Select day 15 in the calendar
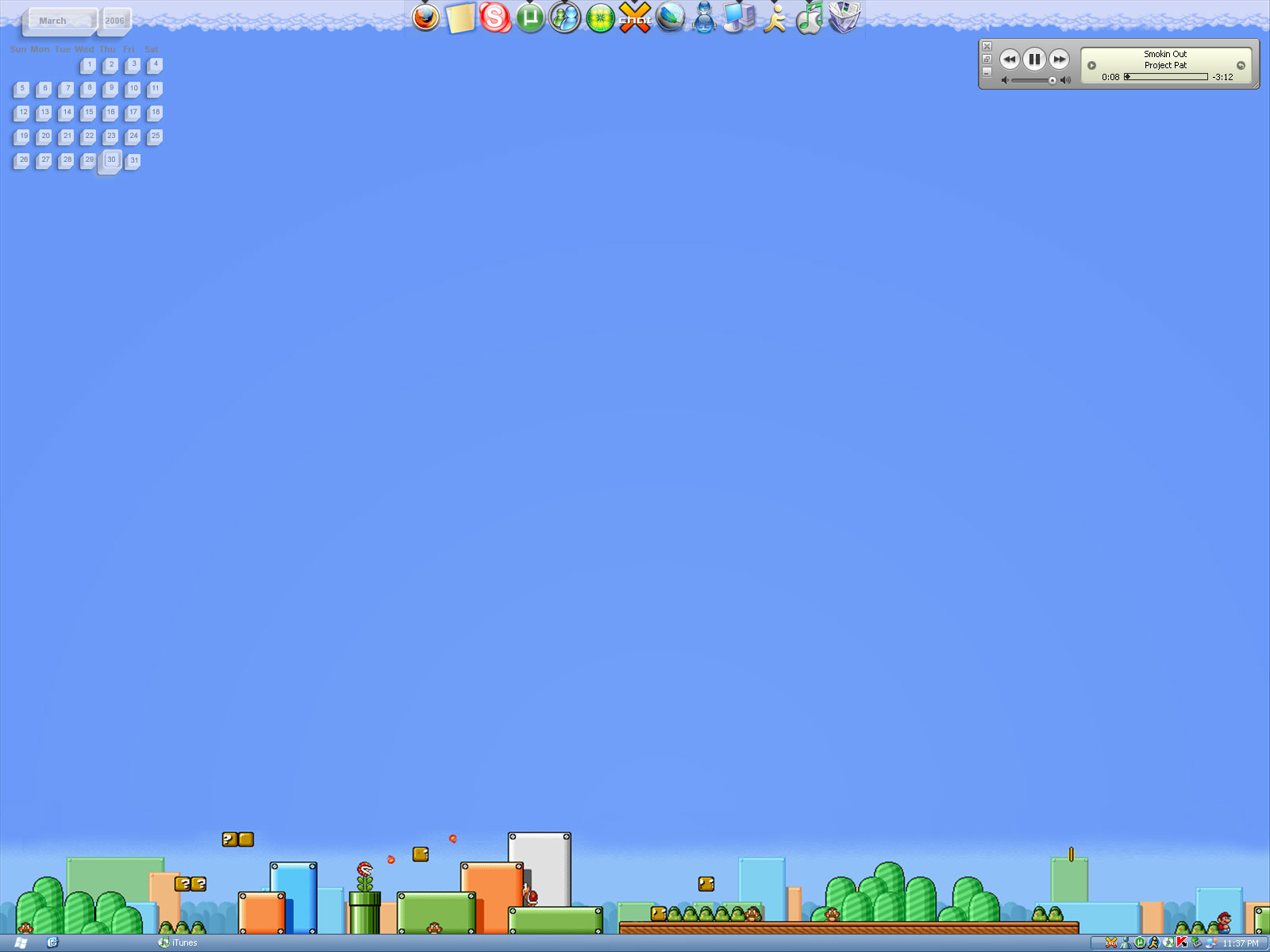The width and height of the screenshot is (1270, 952). coord(88,113)
